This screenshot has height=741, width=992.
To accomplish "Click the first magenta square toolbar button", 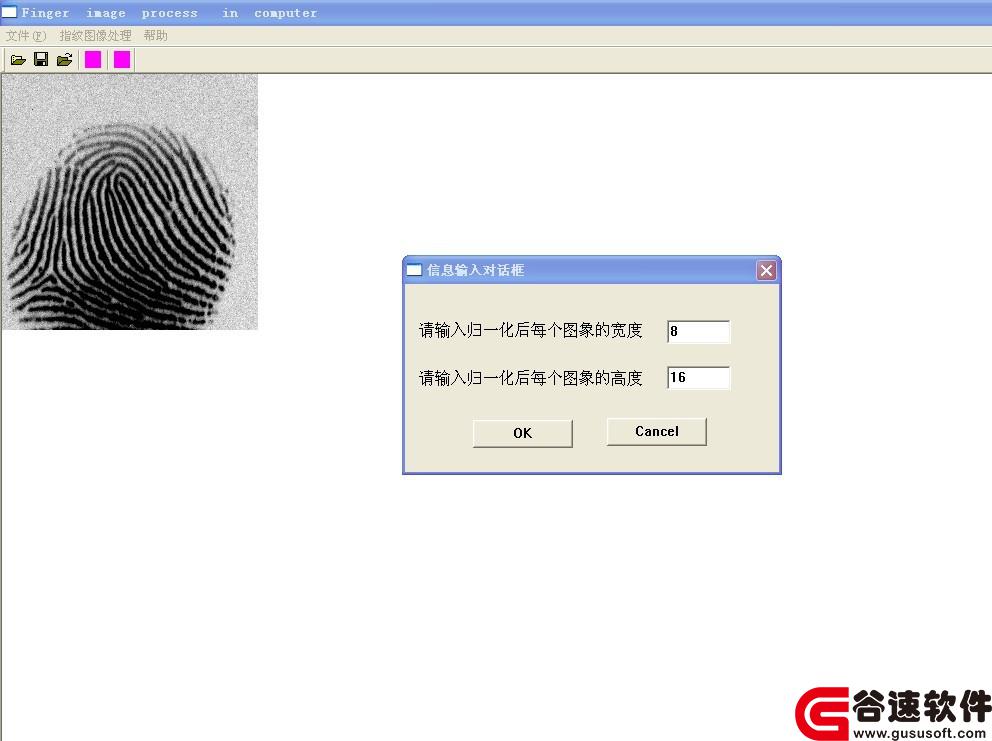I will [93, 60].
